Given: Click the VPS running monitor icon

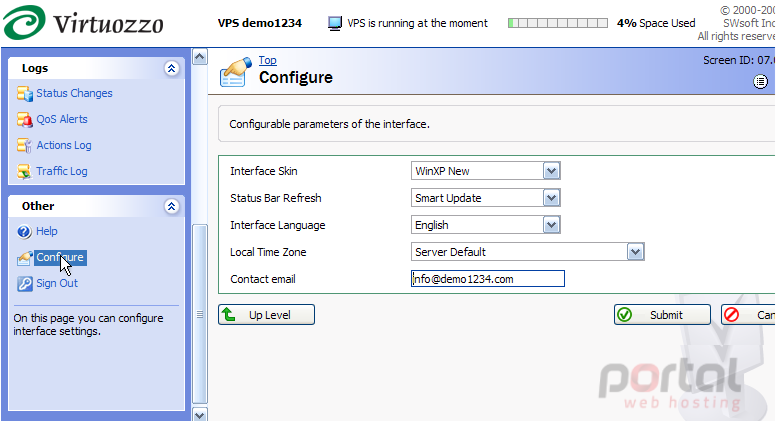Looking at the screenshot, I should coord(335,23).
